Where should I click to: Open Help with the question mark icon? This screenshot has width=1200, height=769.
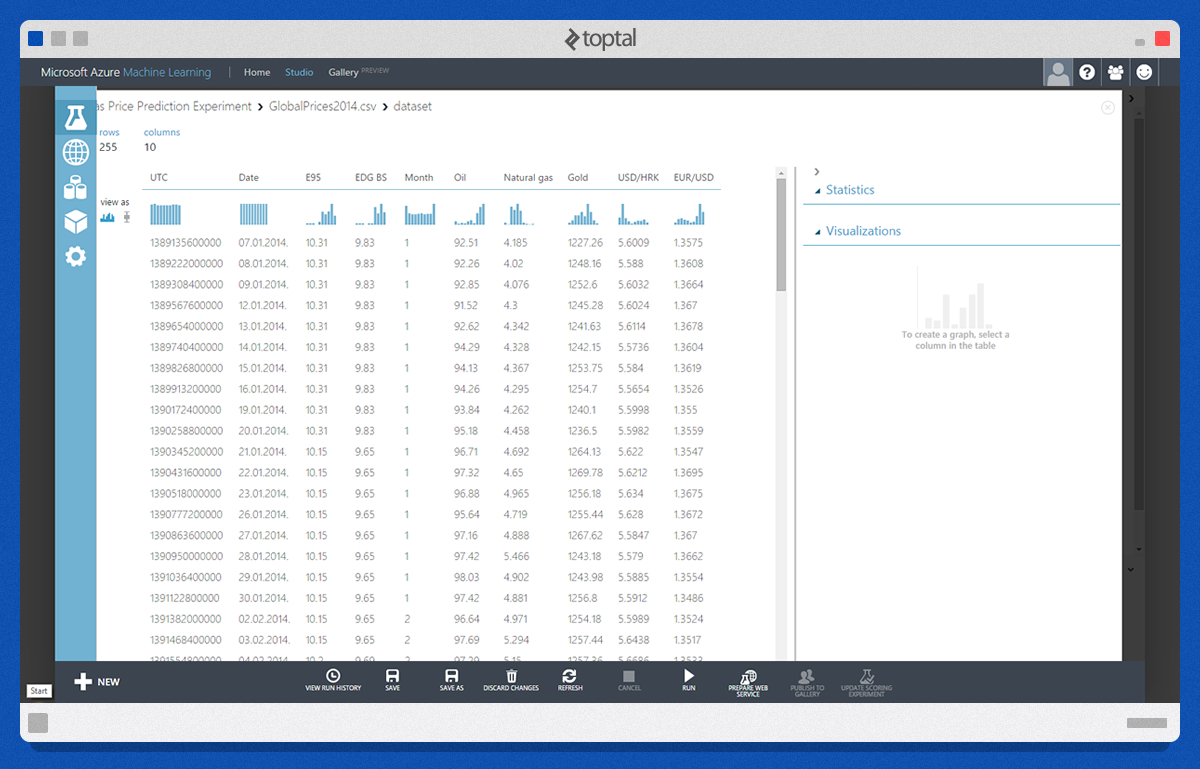pos(1087,72)
